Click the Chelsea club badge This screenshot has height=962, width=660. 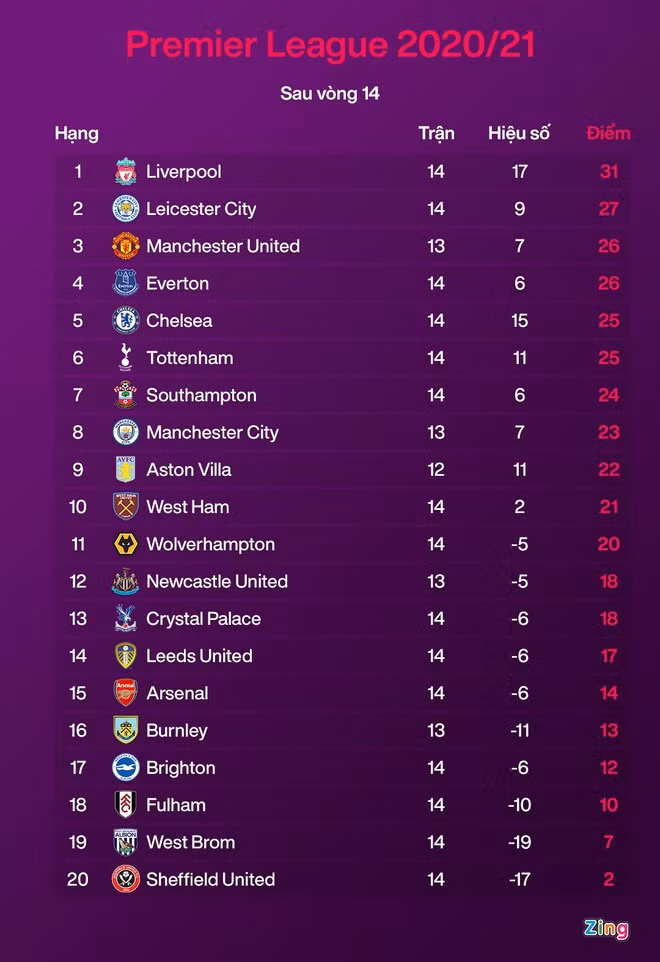click(x=125, y=321)
